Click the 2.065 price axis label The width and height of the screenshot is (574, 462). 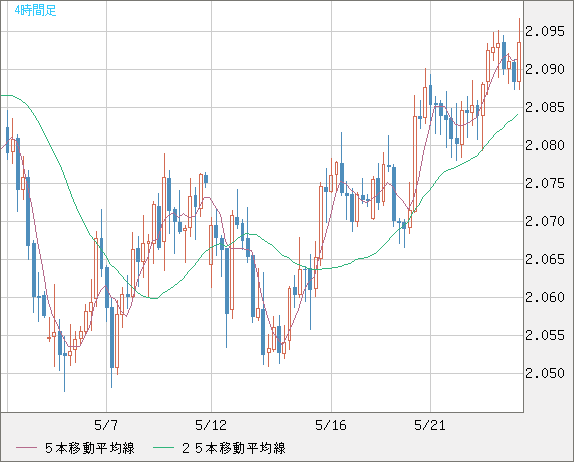point(545,260)
